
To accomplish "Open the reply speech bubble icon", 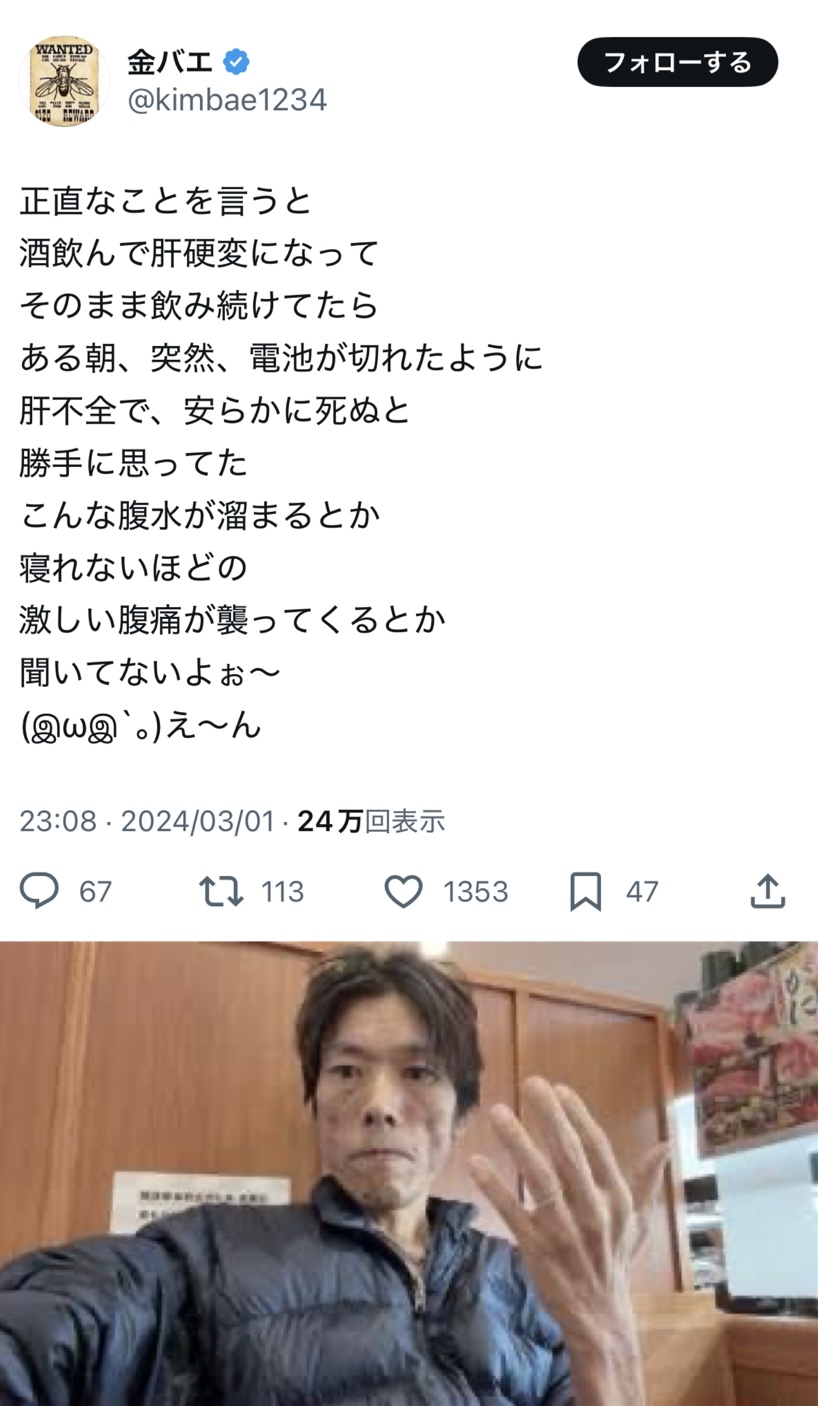I will [40, 891].
